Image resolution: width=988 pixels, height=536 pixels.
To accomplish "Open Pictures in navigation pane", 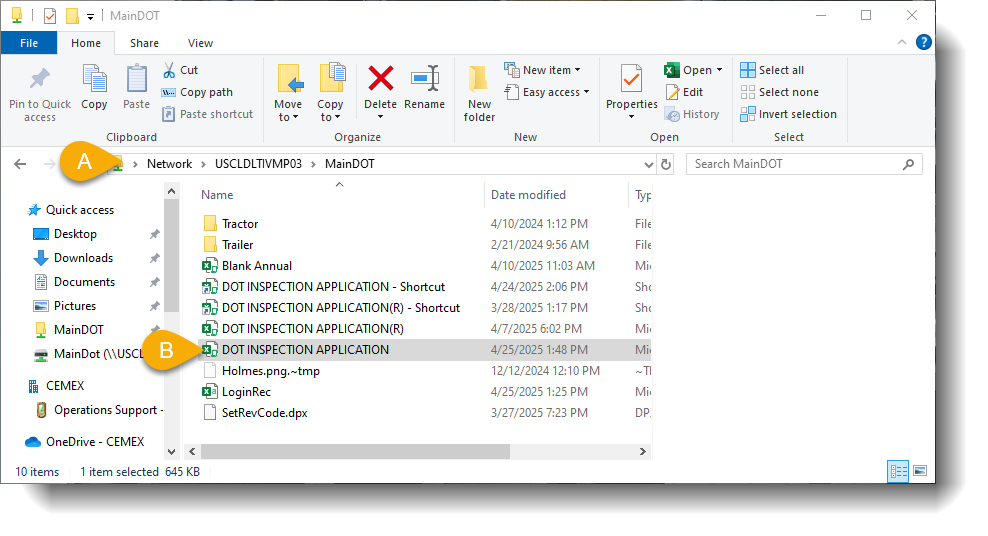I will [x=74, y=305].
